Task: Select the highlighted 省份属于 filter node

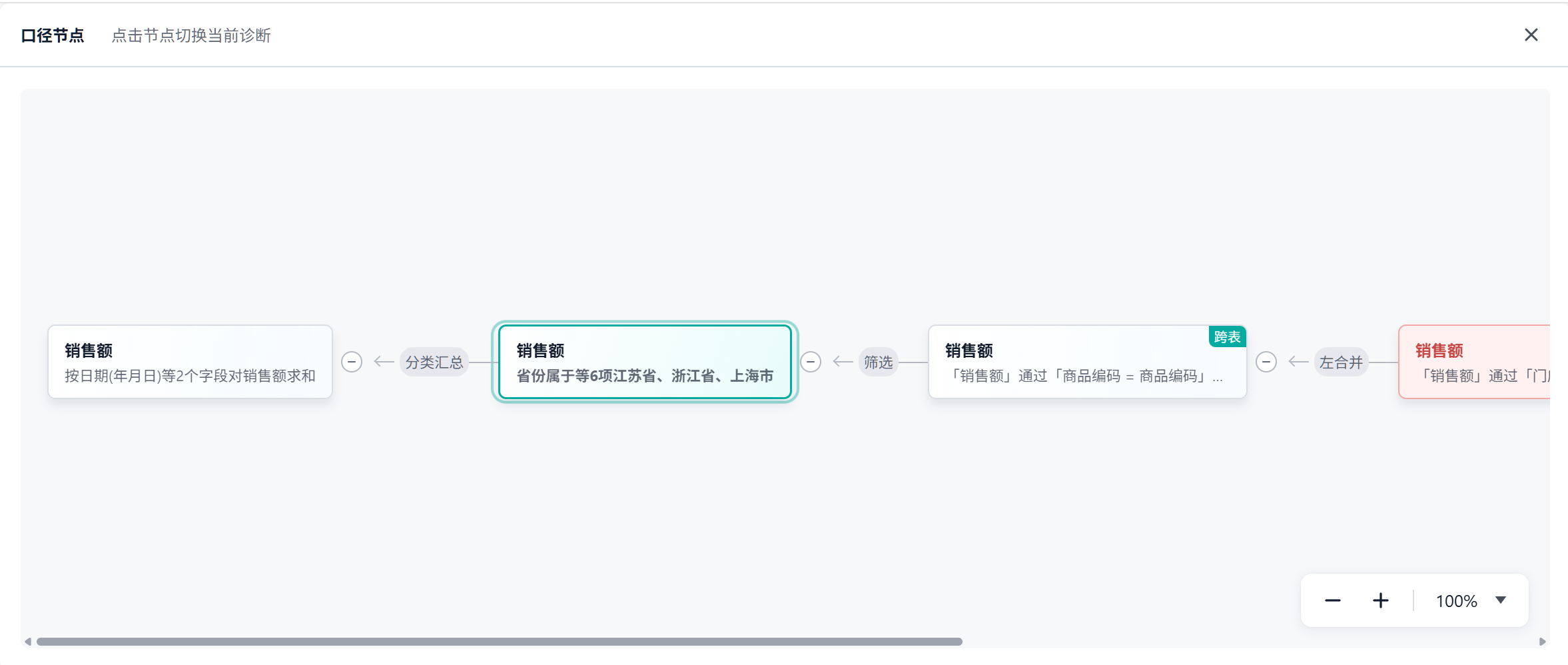Action: (645, 362)
